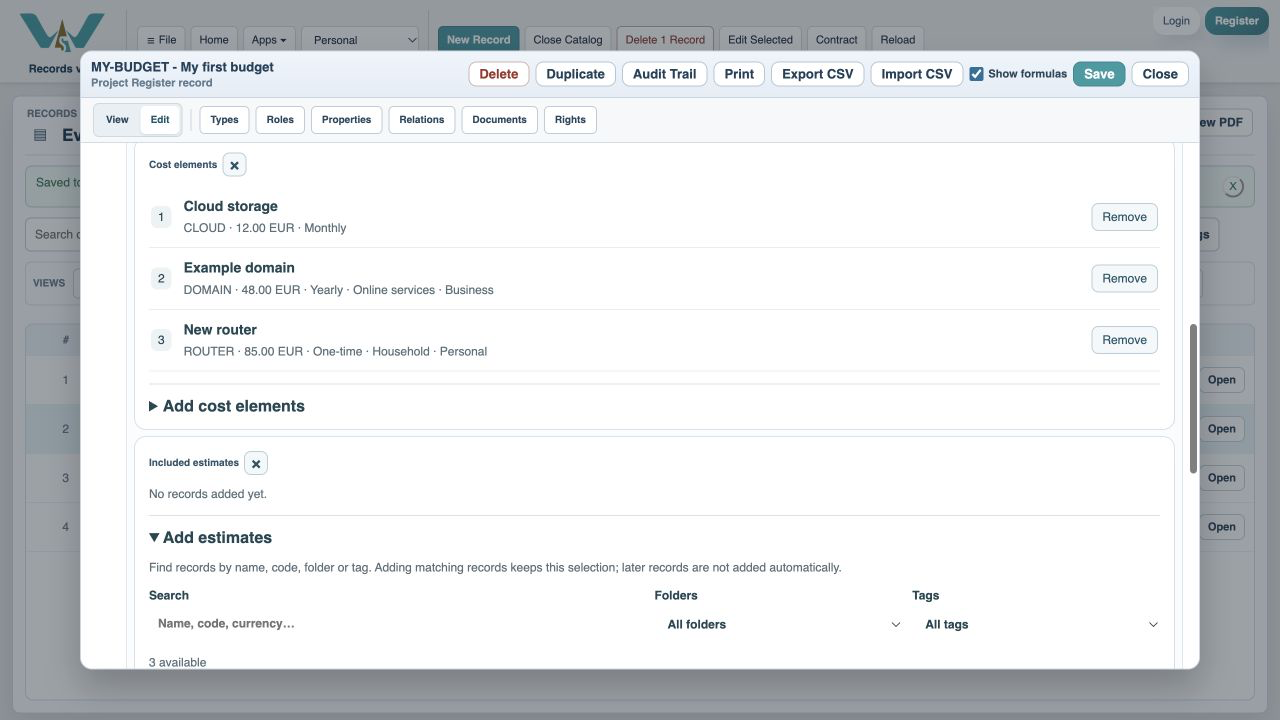Clear the Included estimates with x
1280x720 pixels.
point(256,463)
